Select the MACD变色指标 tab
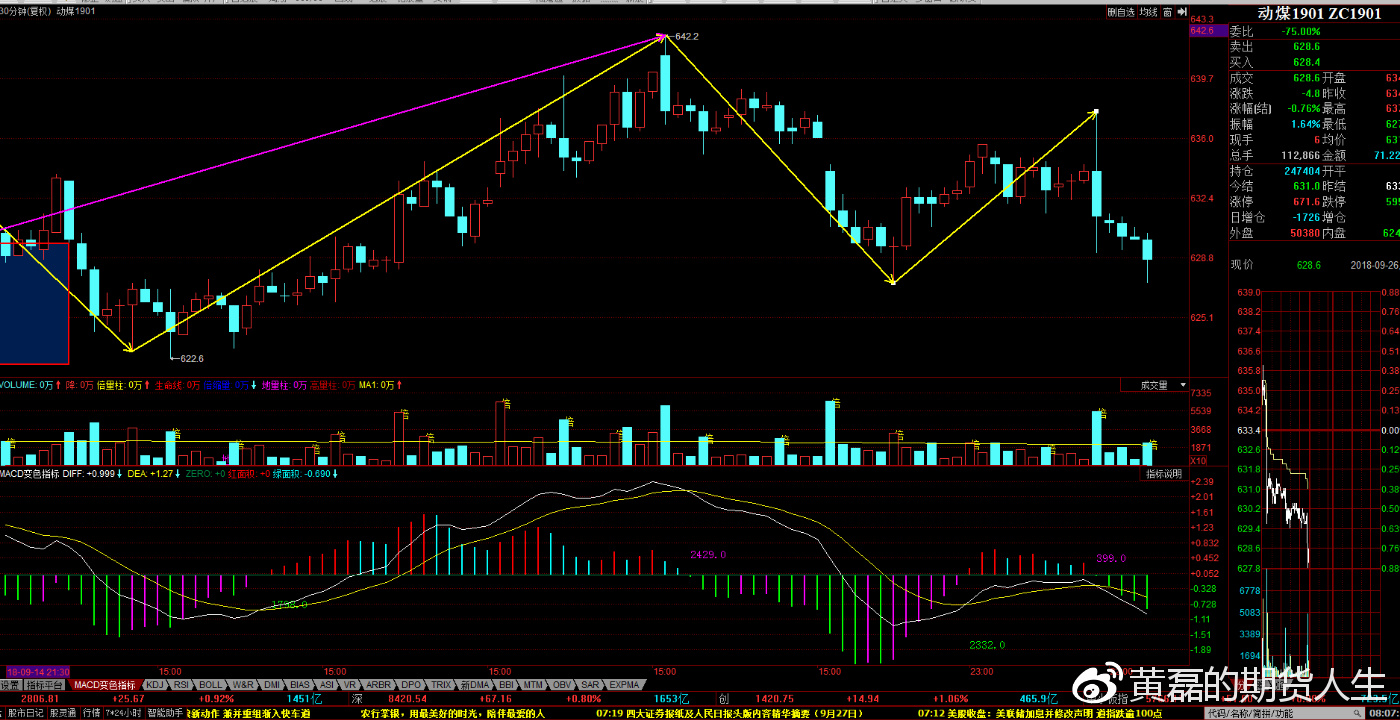 pyautogui.click(x=105, y=685)
